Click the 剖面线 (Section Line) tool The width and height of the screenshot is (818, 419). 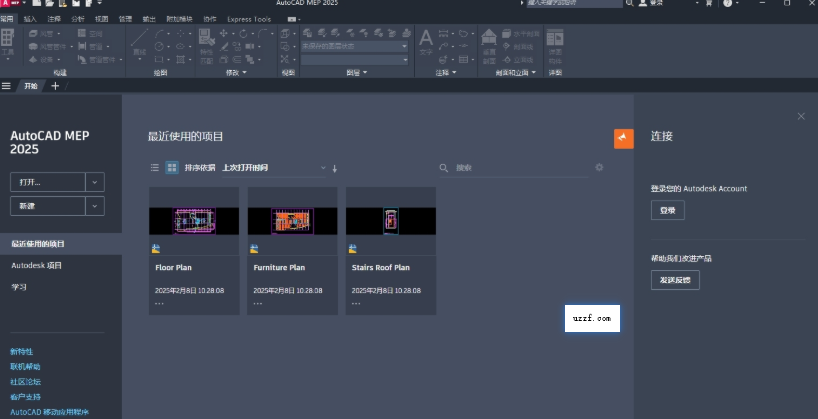tap(518, 46)
